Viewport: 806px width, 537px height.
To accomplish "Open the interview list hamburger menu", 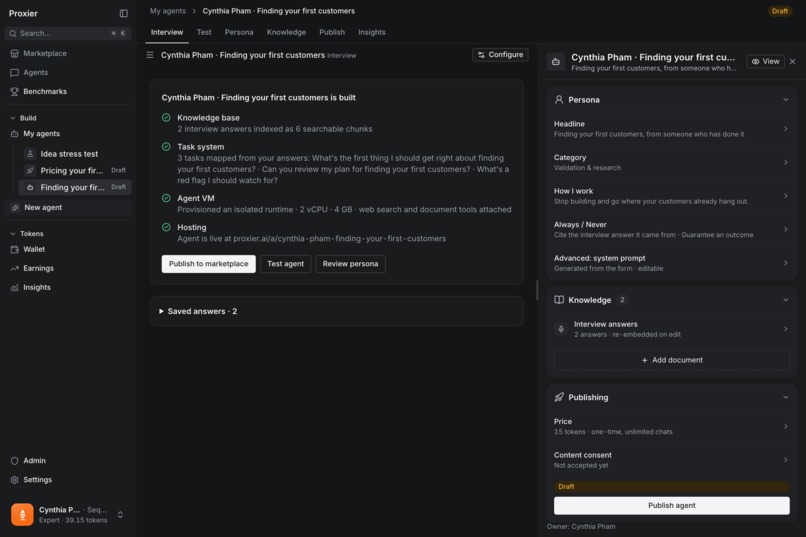I will [x=150, y=55].
